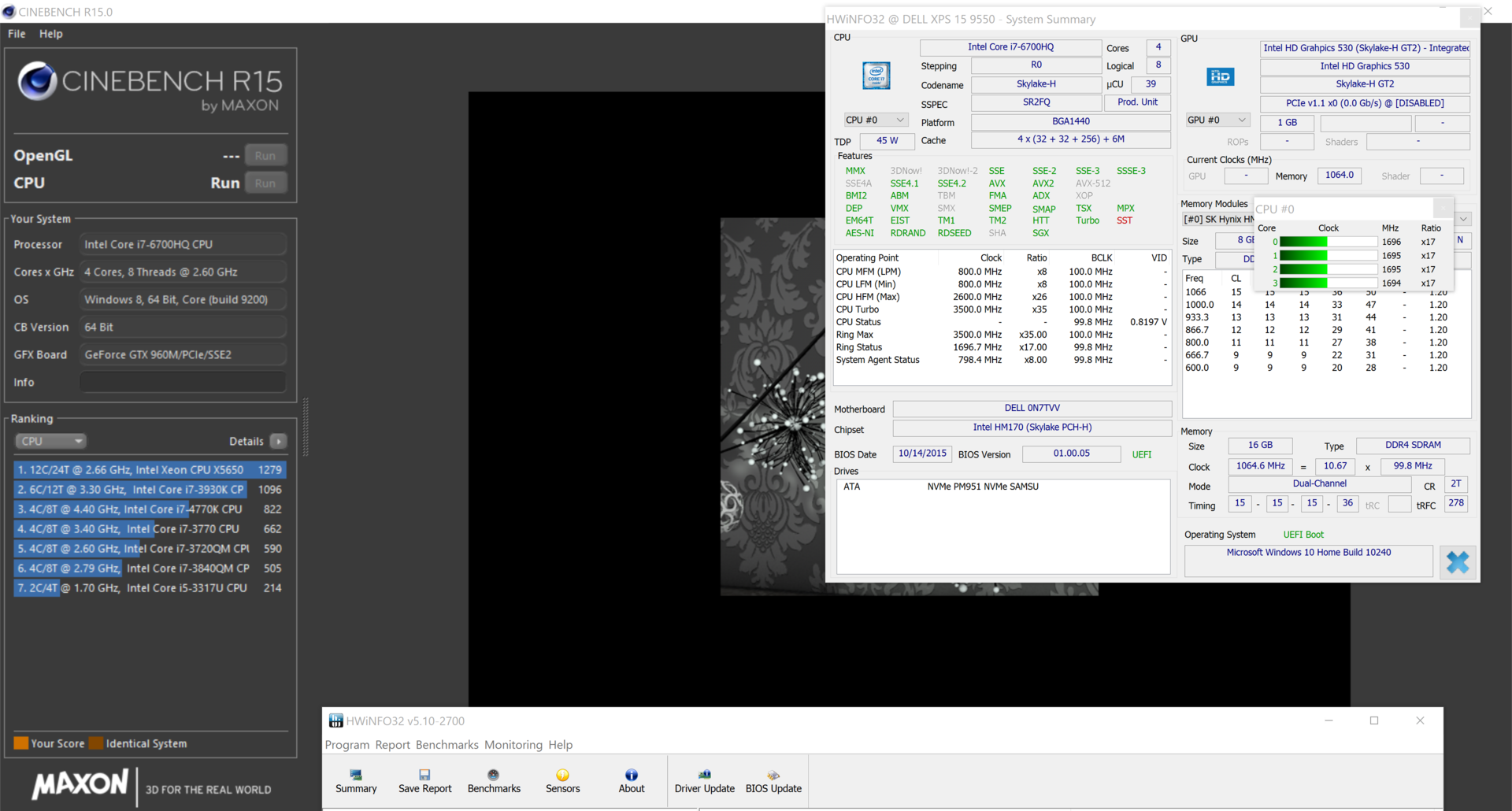Select ranking row Core i7-3840QM
This screenshot has height=811, width=1512.
pos(150,568)
